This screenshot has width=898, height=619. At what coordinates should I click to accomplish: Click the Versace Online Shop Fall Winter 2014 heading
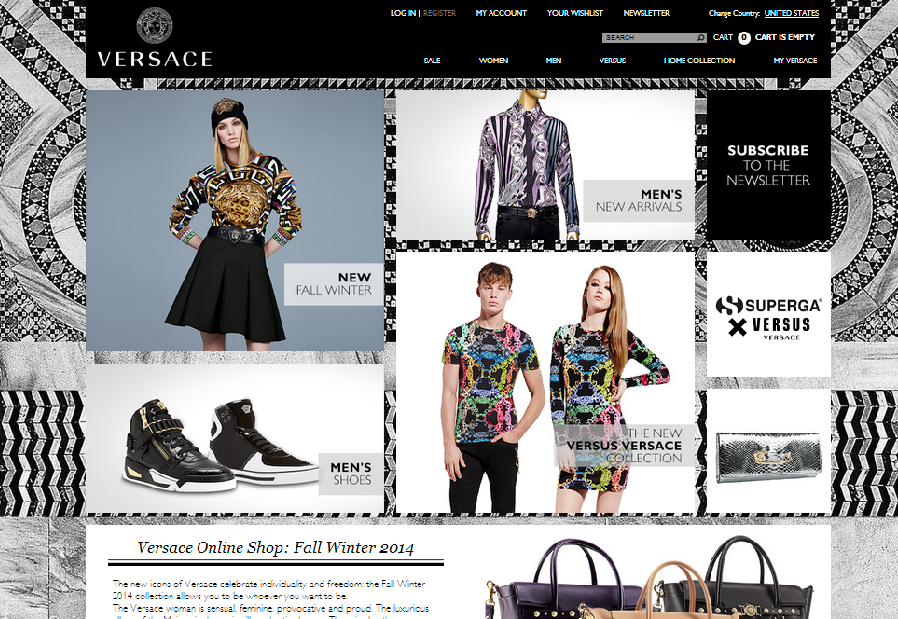pyautogui.click(x=275, y=548)
